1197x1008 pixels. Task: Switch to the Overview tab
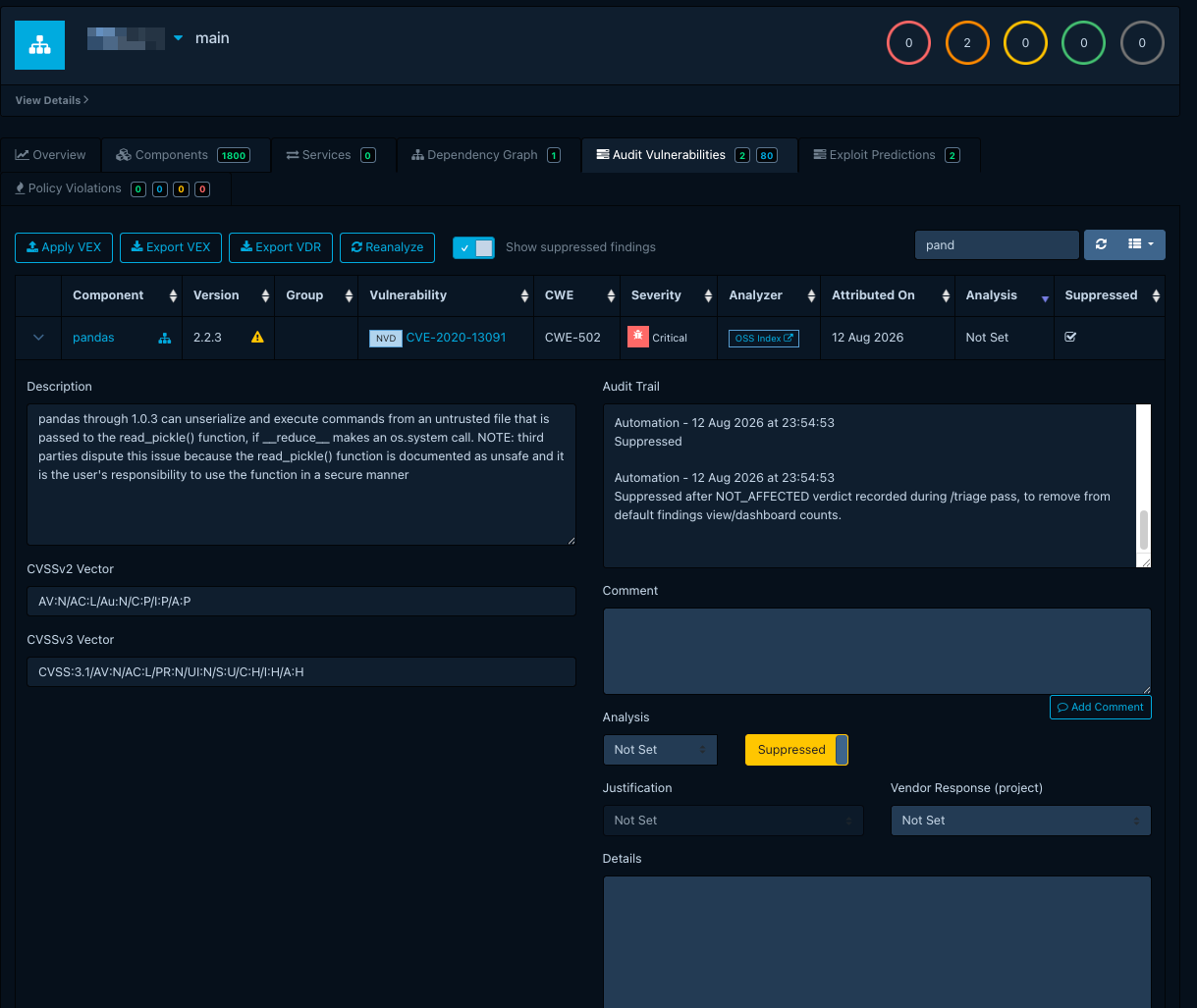point(51,155)
